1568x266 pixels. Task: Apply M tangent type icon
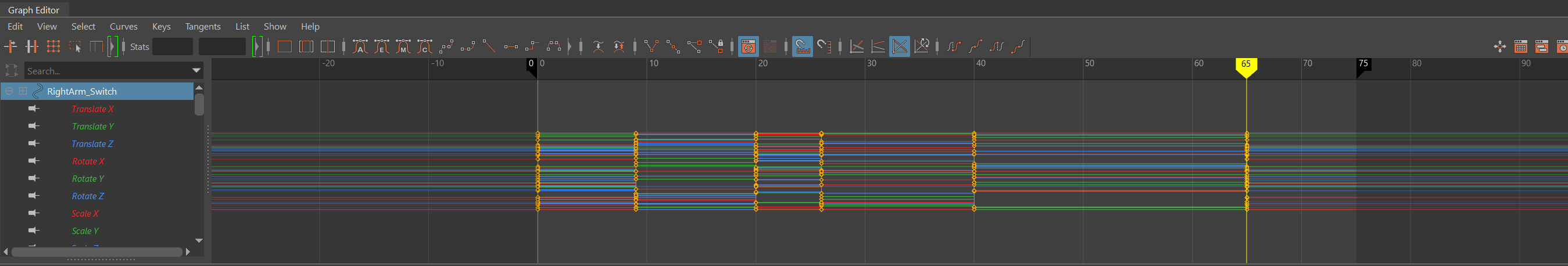403,46
